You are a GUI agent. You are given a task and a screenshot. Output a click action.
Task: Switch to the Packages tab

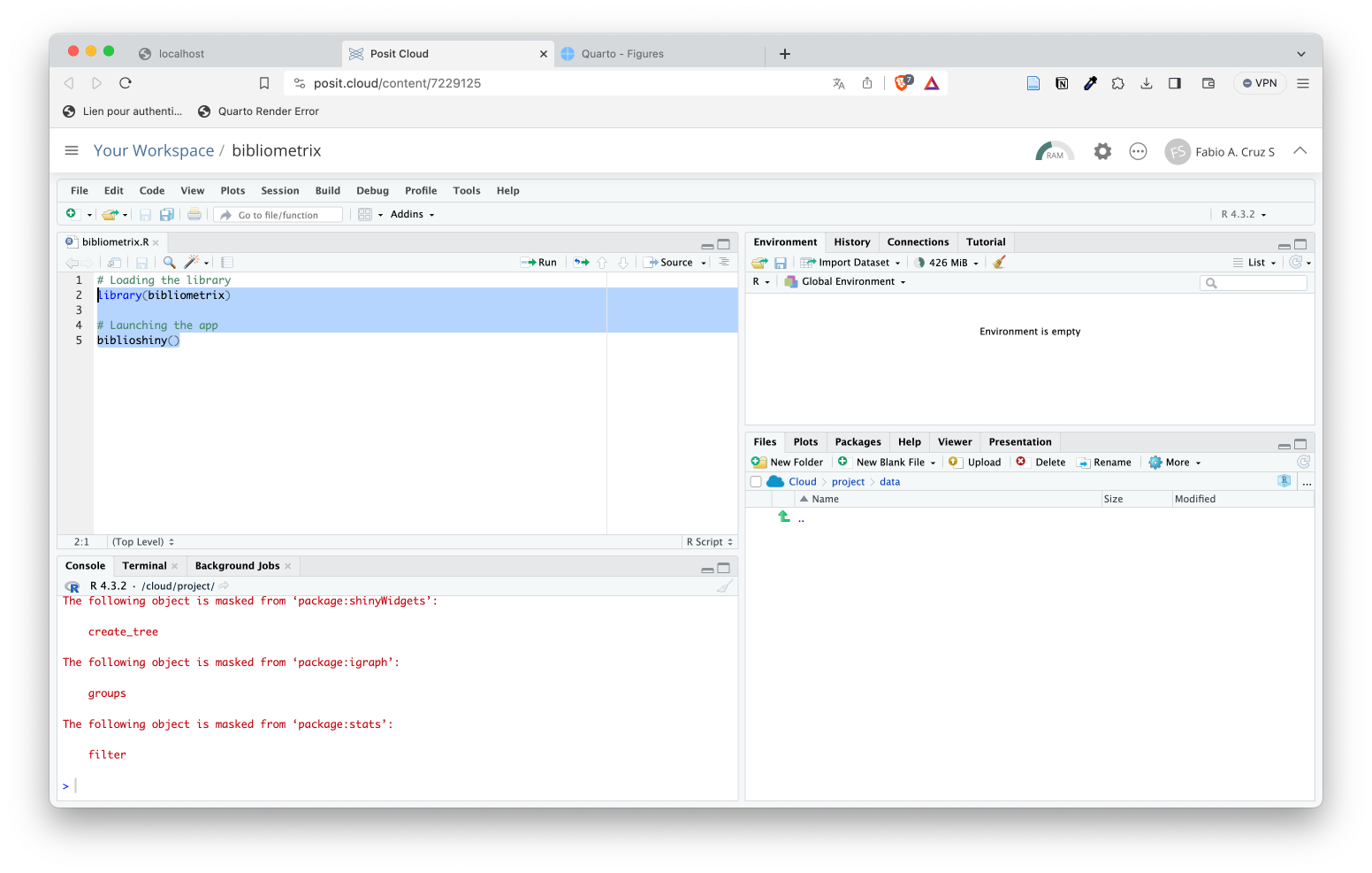857,442
